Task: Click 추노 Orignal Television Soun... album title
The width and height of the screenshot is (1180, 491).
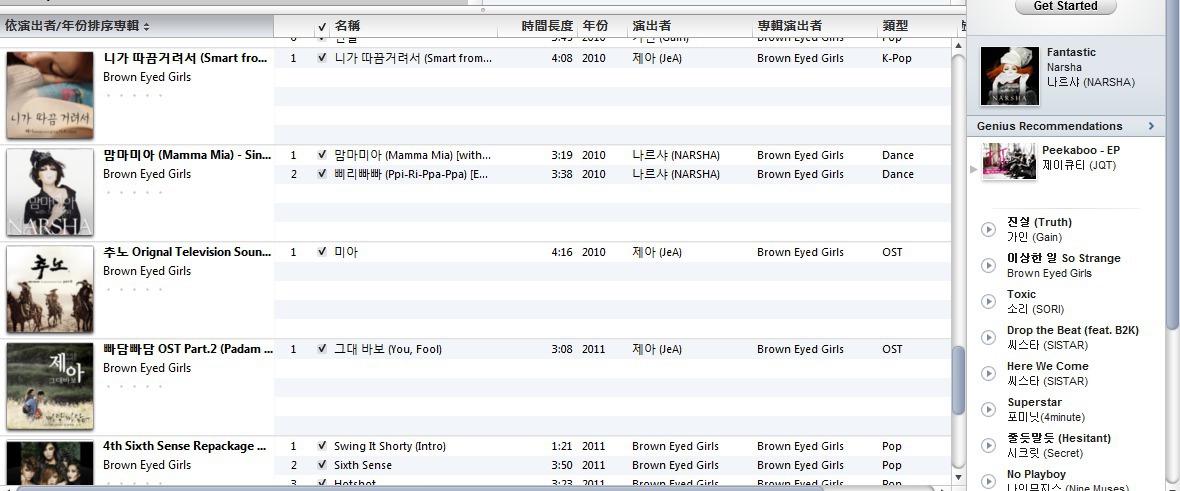Action: coord(187,252)
